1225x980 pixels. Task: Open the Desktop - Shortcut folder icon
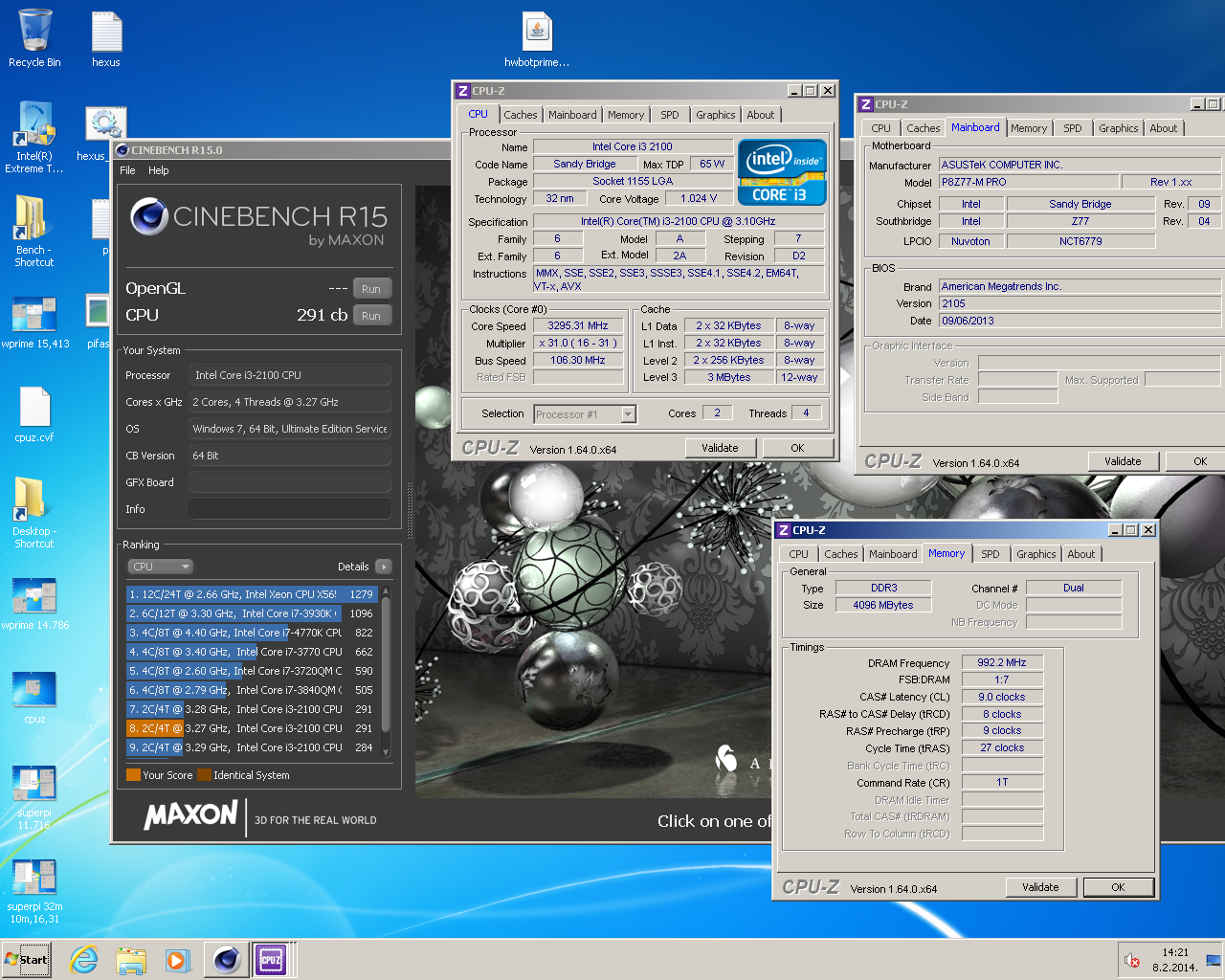pos(34,512)
